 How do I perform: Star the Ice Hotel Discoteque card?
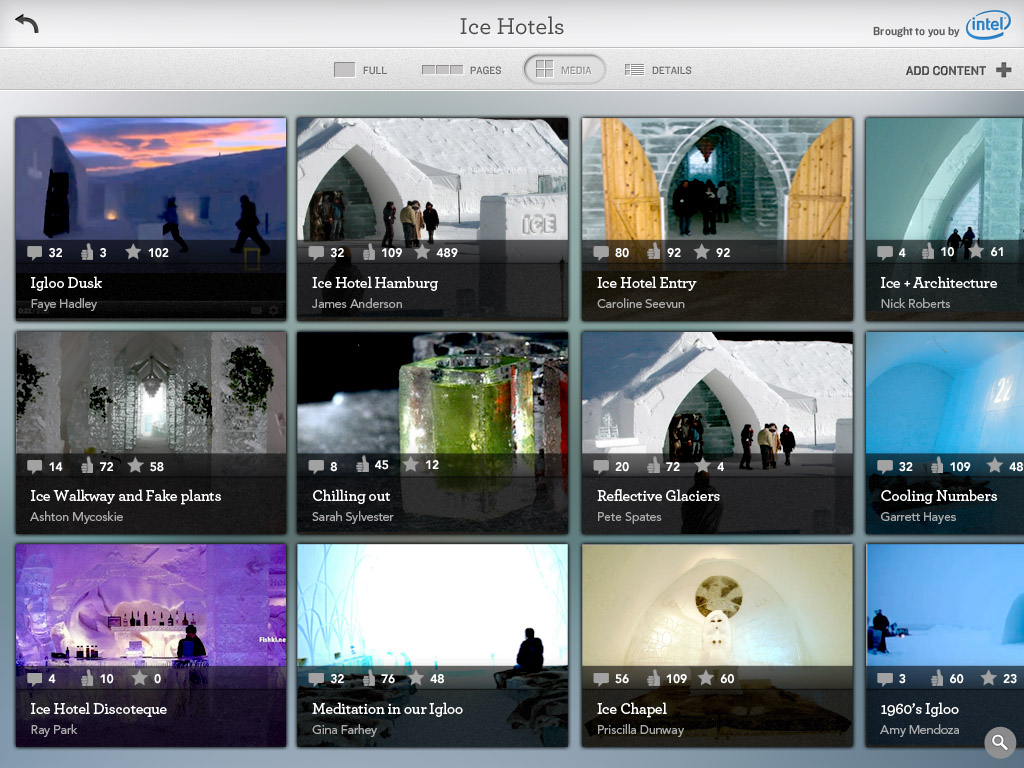139,678
